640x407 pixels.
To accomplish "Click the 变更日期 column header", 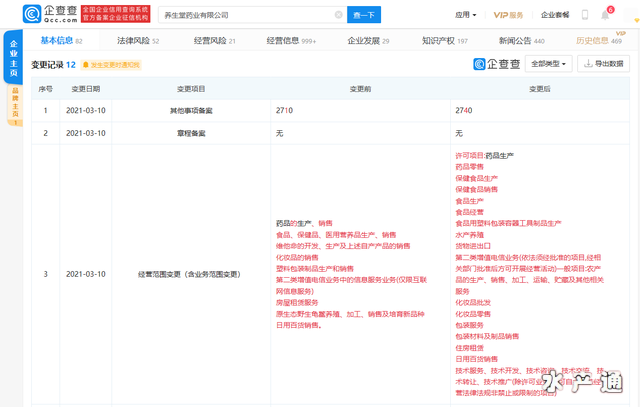I will coord(86,89).
